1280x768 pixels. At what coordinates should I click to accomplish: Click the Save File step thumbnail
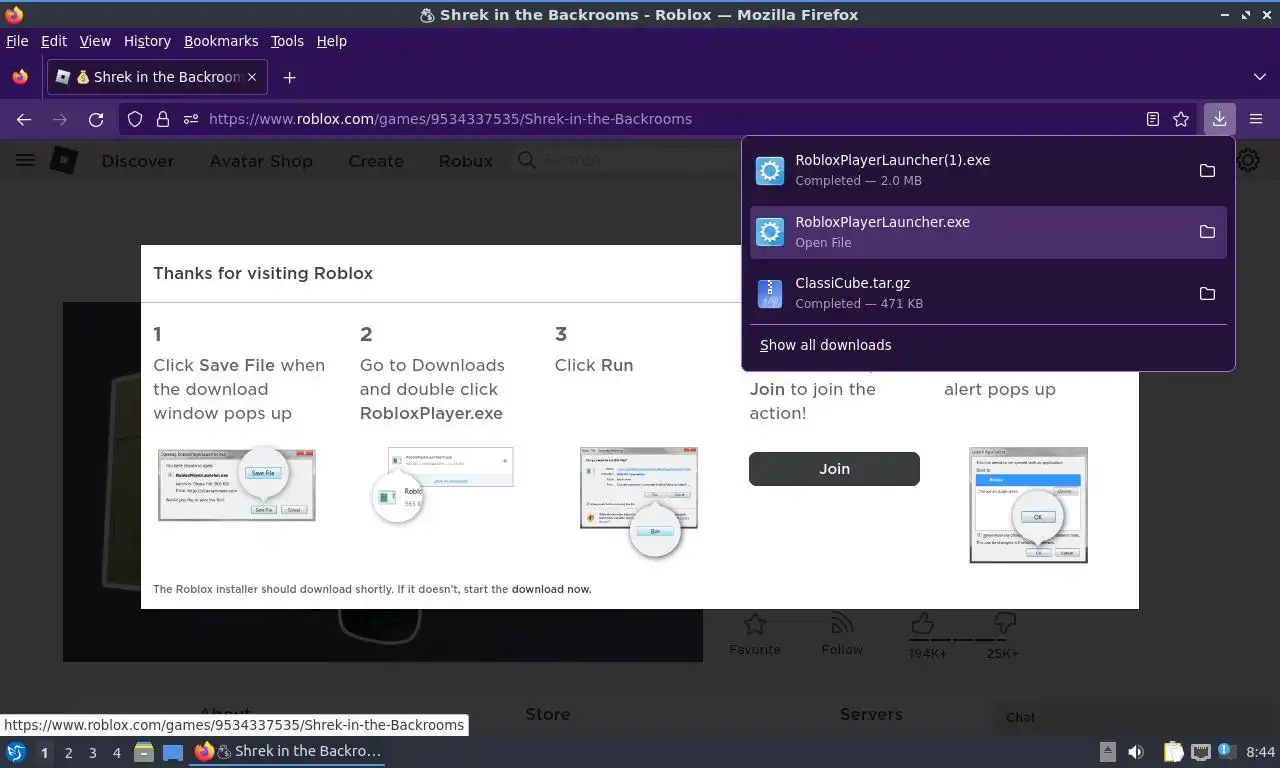coord(237,484)
